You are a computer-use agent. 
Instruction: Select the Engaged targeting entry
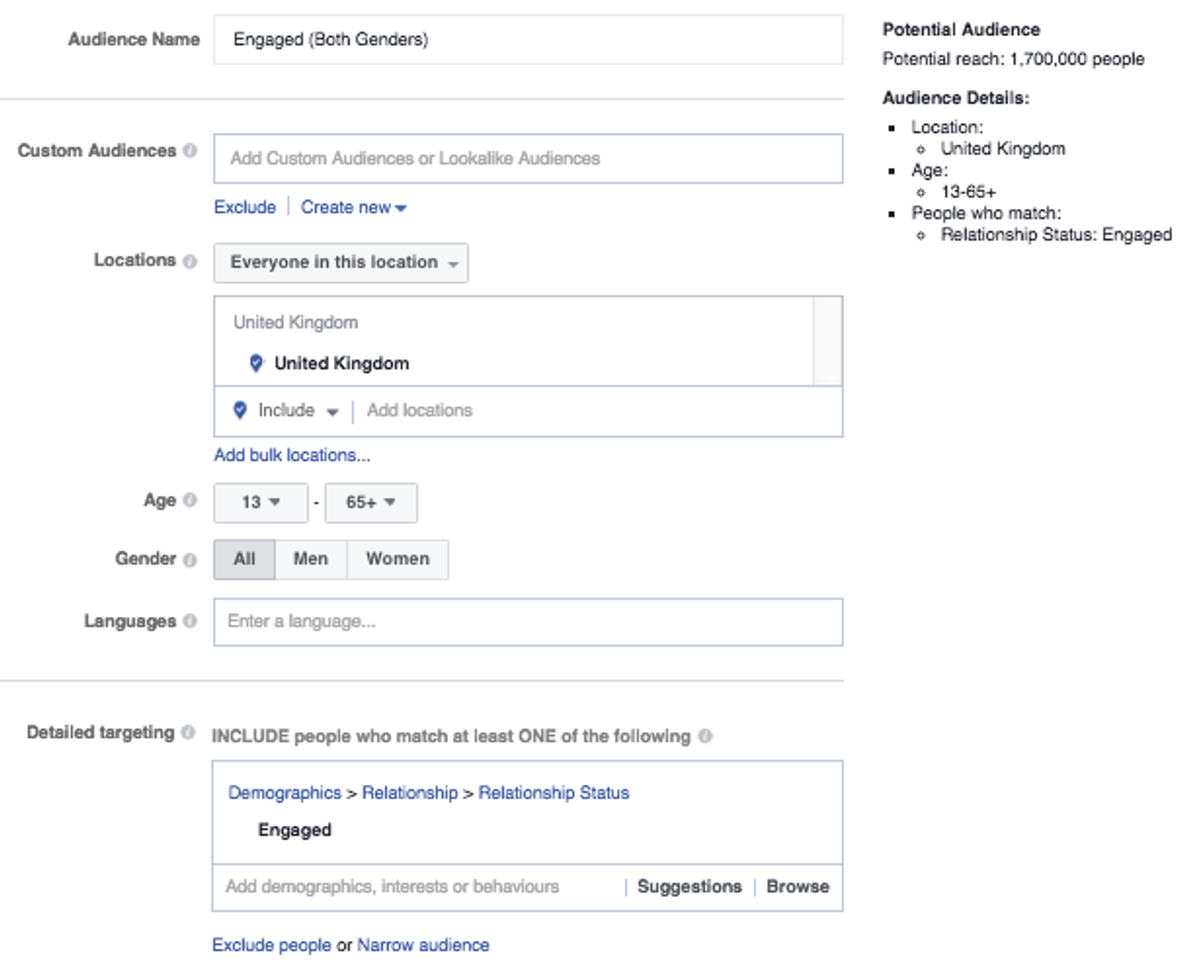295,830
